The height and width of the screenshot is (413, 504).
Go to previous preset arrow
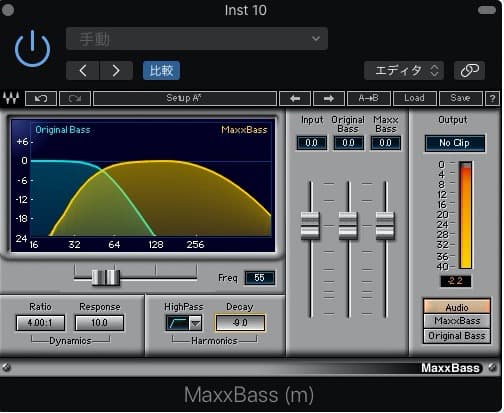83,71
